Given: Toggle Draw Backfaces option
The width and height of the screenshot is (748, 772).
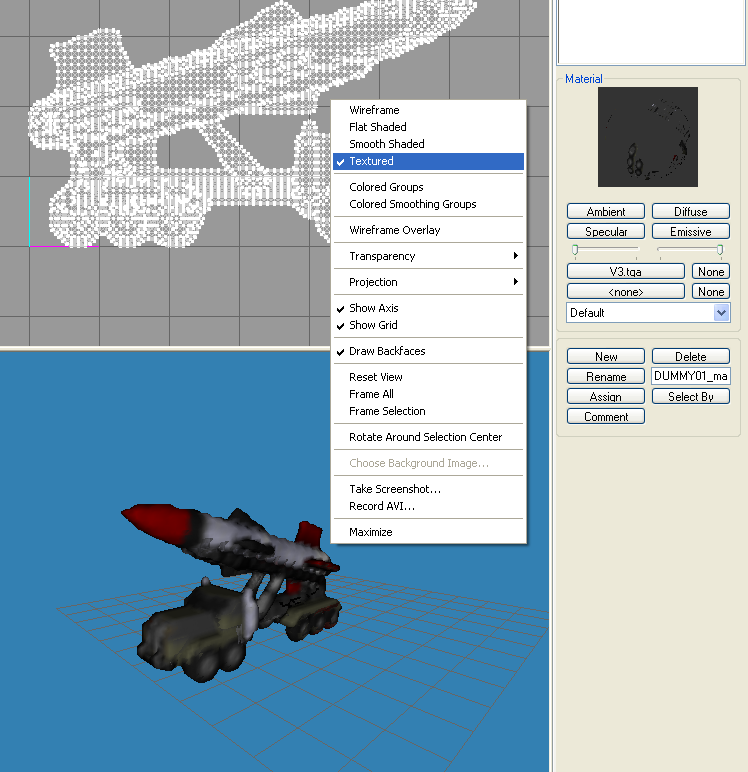Looking at the screenshot, I should (428, 351).
